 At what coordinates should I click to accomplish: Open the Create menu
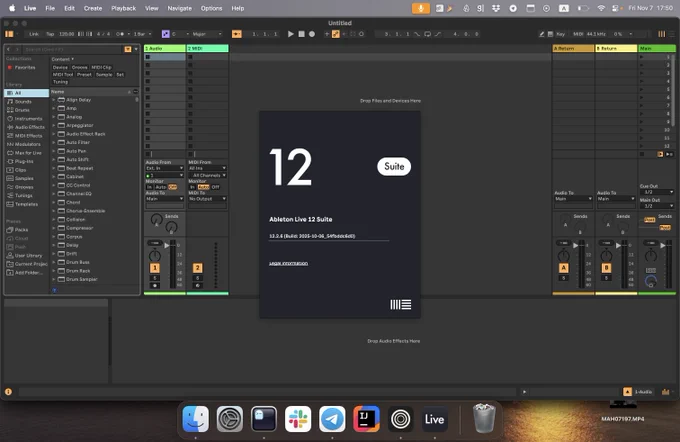(93, 8)
